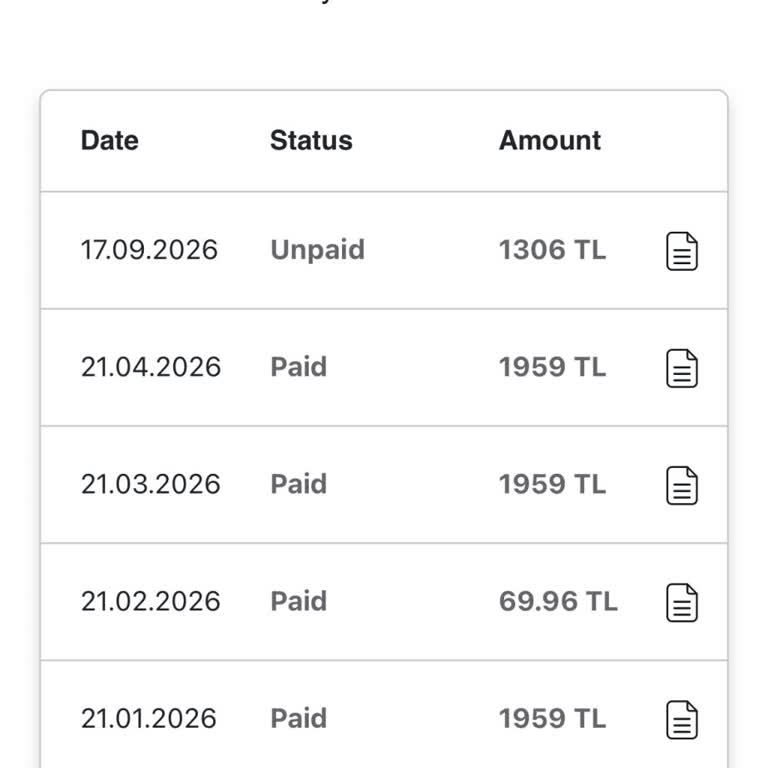Open invoice document for 21.04.2026
768x768 pixels.
point(682,368)
